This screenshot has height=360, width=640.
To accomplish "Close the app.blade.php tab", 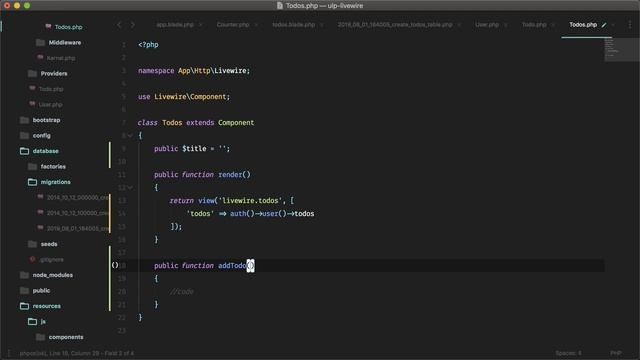I will 200,25.
